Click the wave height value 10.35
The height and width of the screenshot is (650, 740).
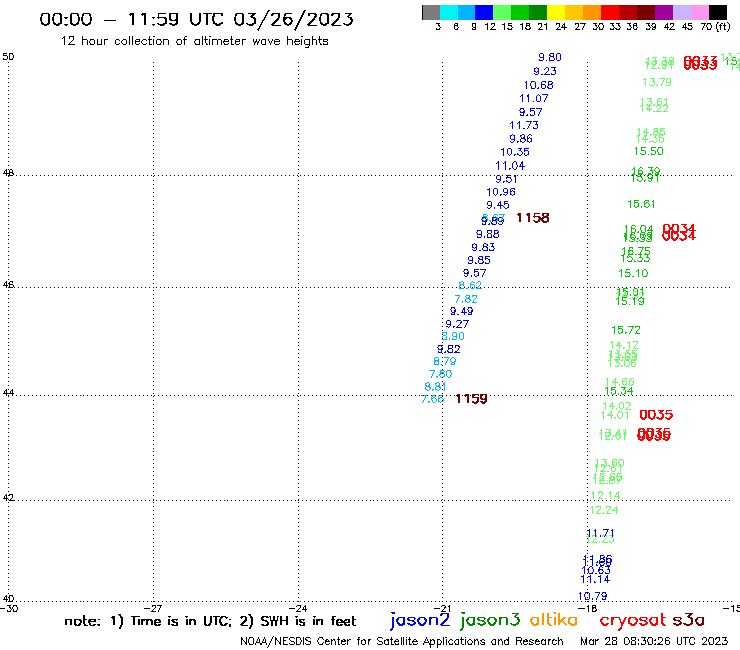click(515, 152)
